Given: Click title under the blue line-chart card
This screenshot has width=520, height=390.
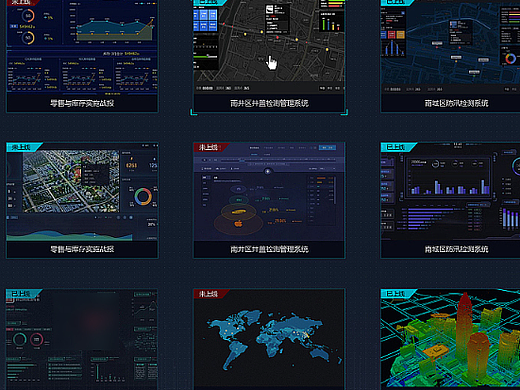Looking at the screenshot, I should click(x=82, y=103).
